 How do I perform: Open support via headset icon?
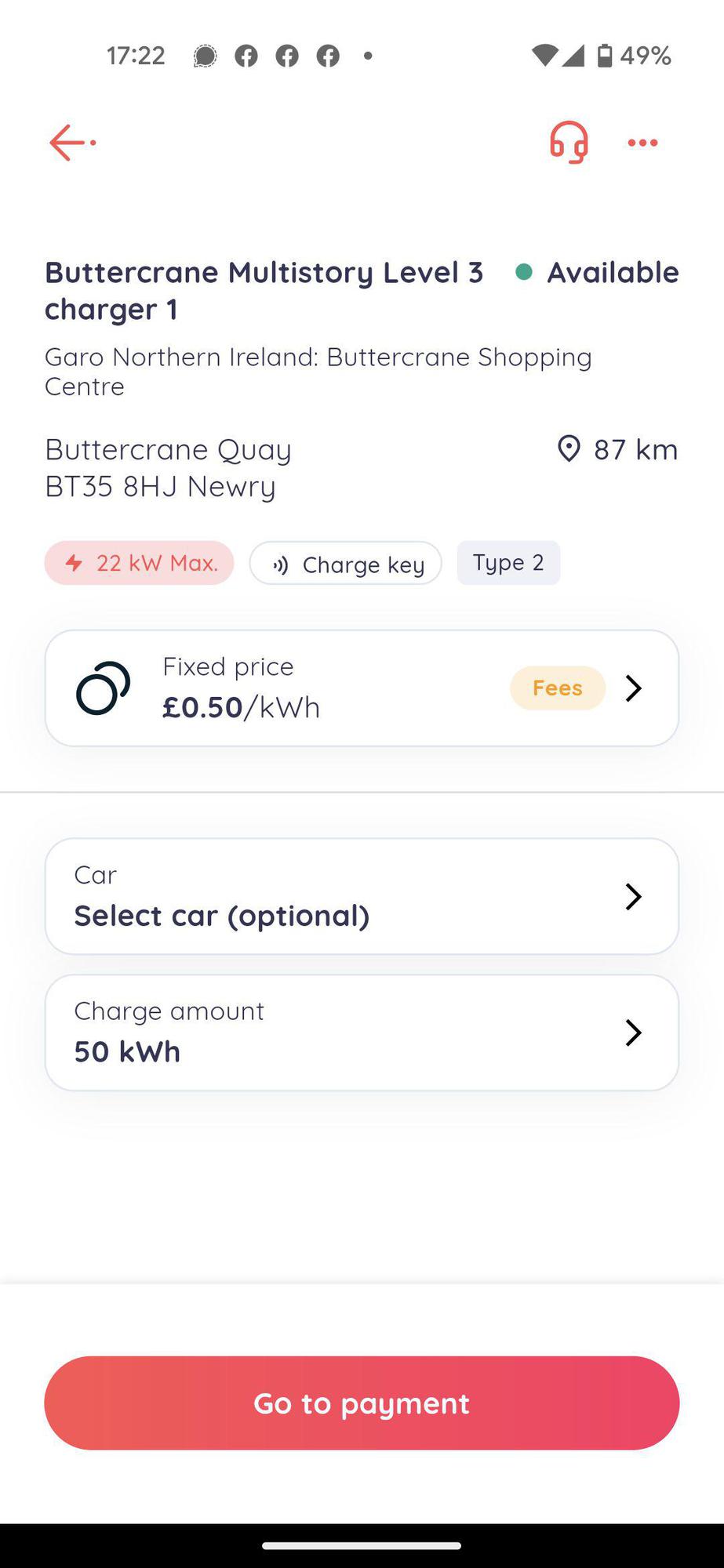point(569,143)
